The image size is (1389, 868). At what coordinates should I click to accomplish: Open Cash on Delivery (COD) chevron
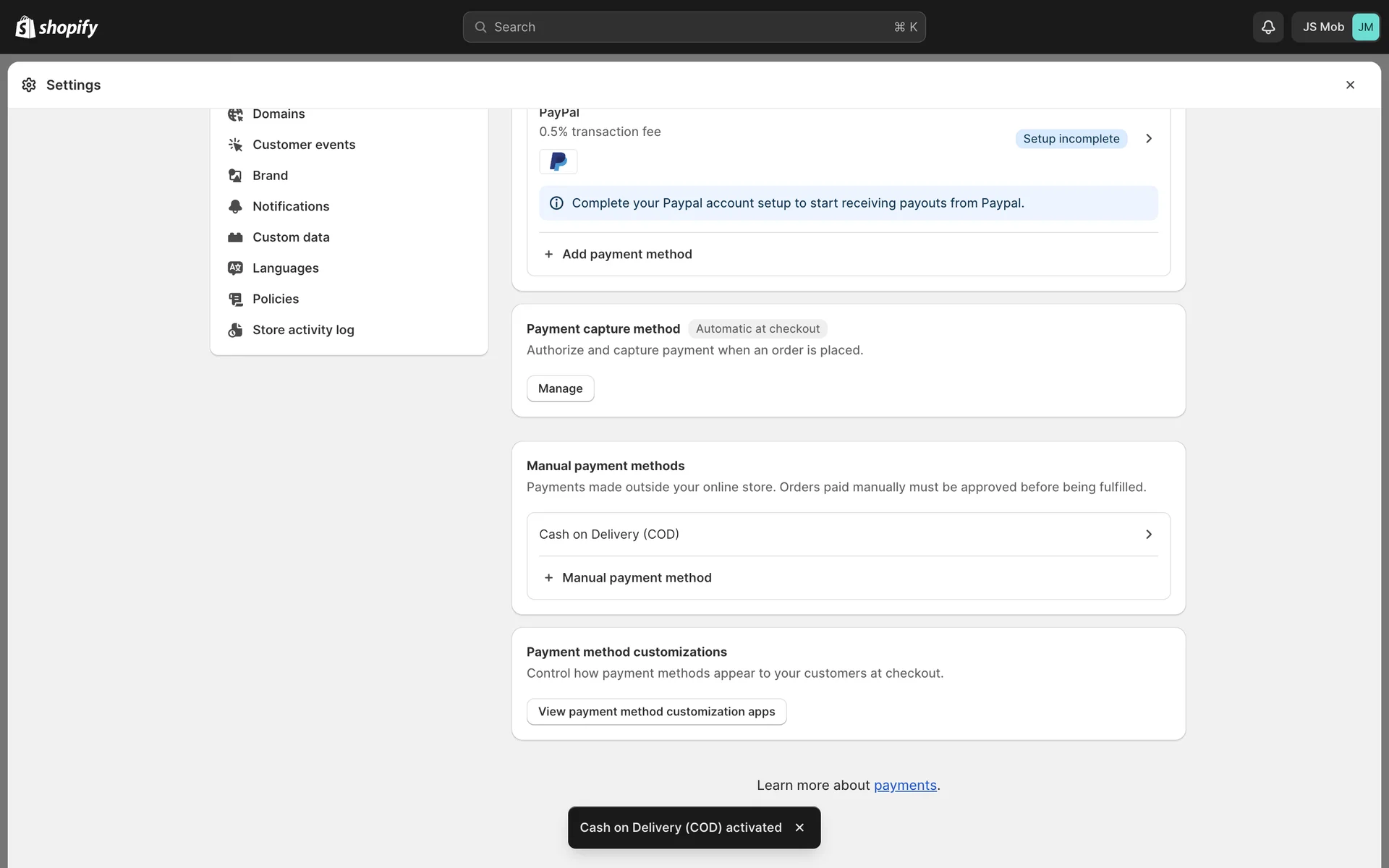coord(1148,535)
